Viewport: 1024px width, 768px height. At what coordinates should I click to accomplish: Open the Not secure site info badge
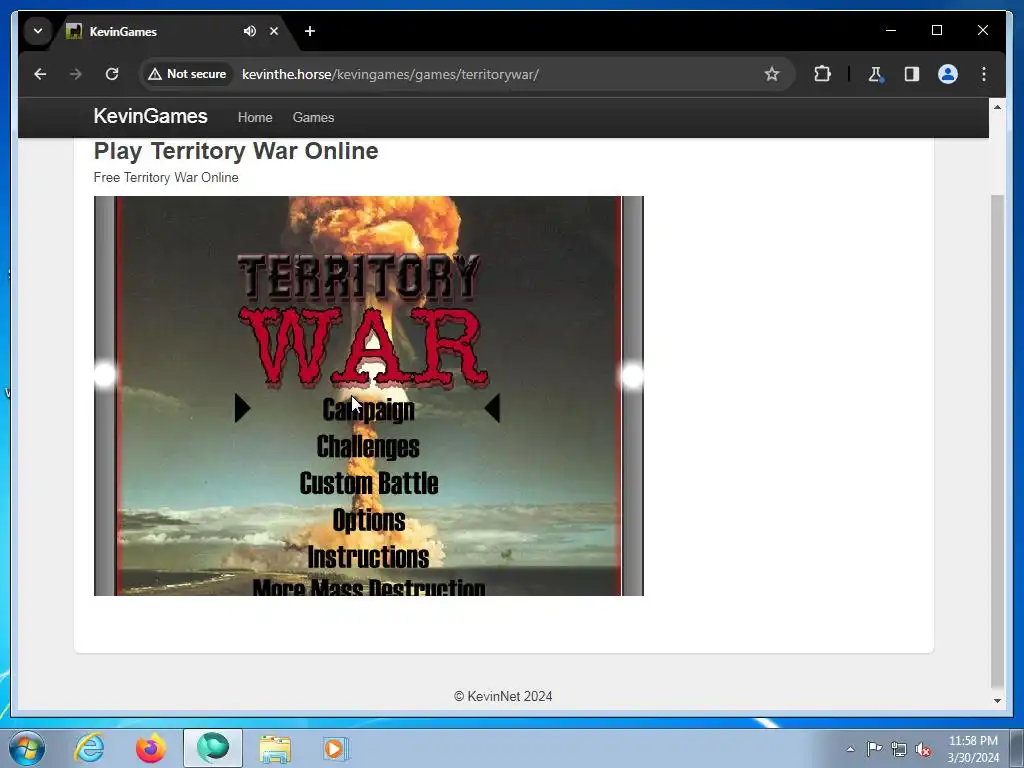tap(187, 74)
